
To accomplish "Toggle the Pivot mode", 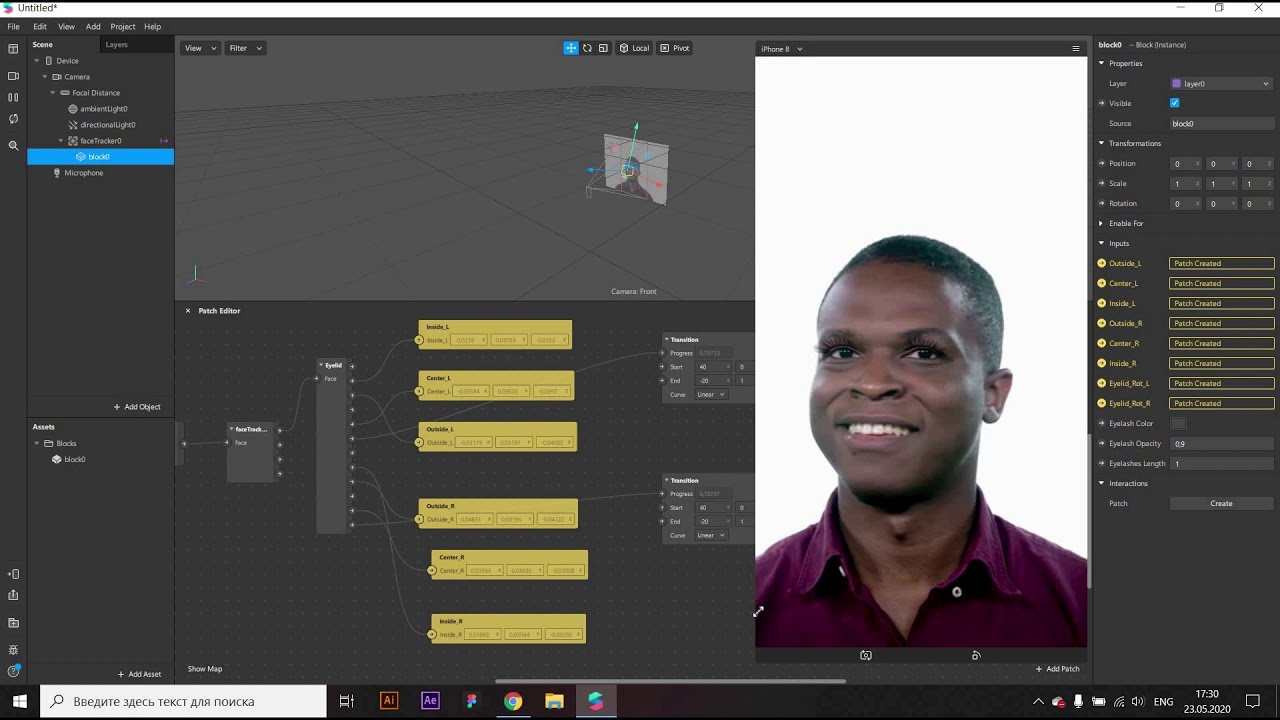I will [675, 48].
